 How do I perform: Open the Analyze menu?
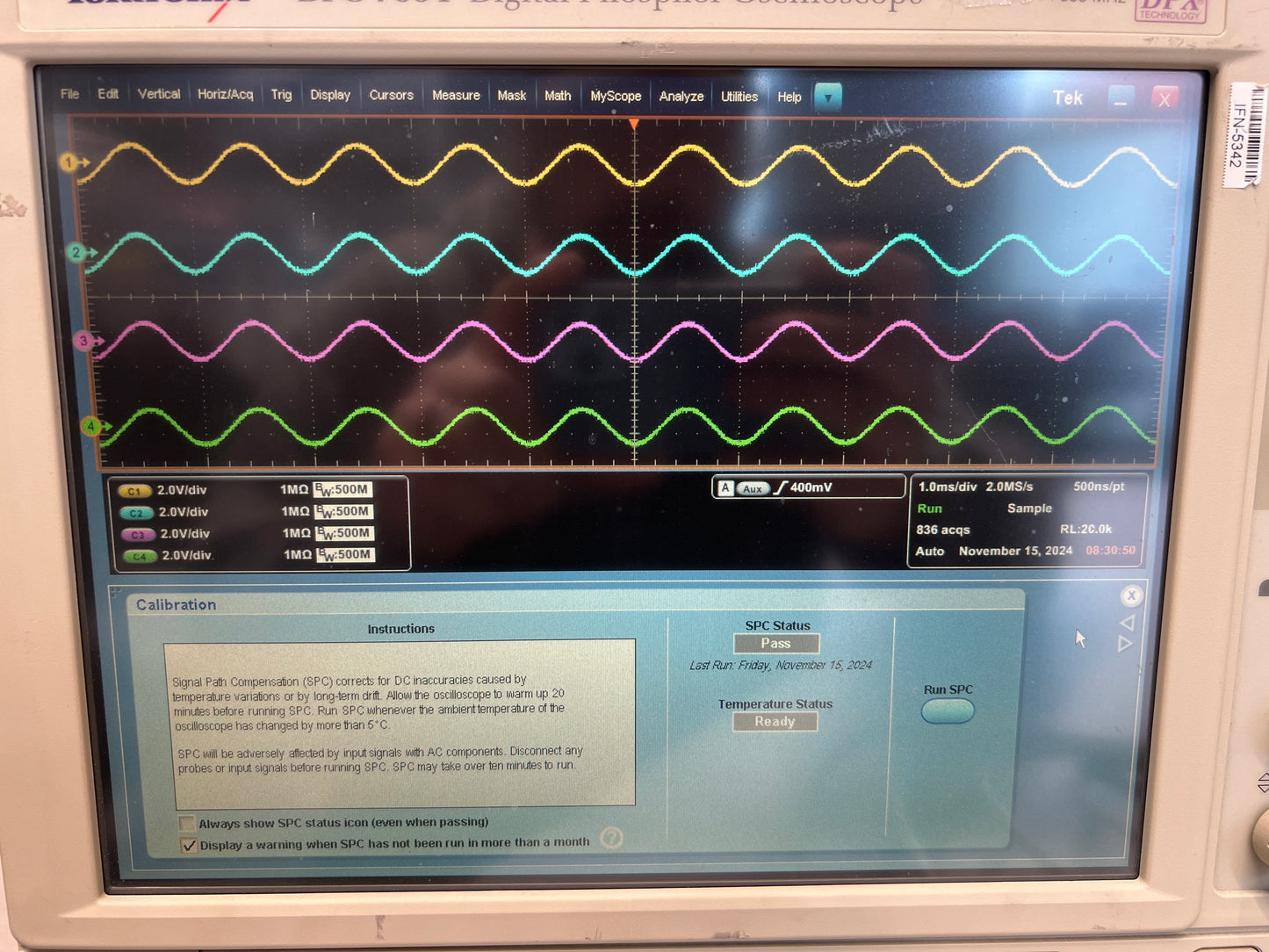[x=681, y=97]
